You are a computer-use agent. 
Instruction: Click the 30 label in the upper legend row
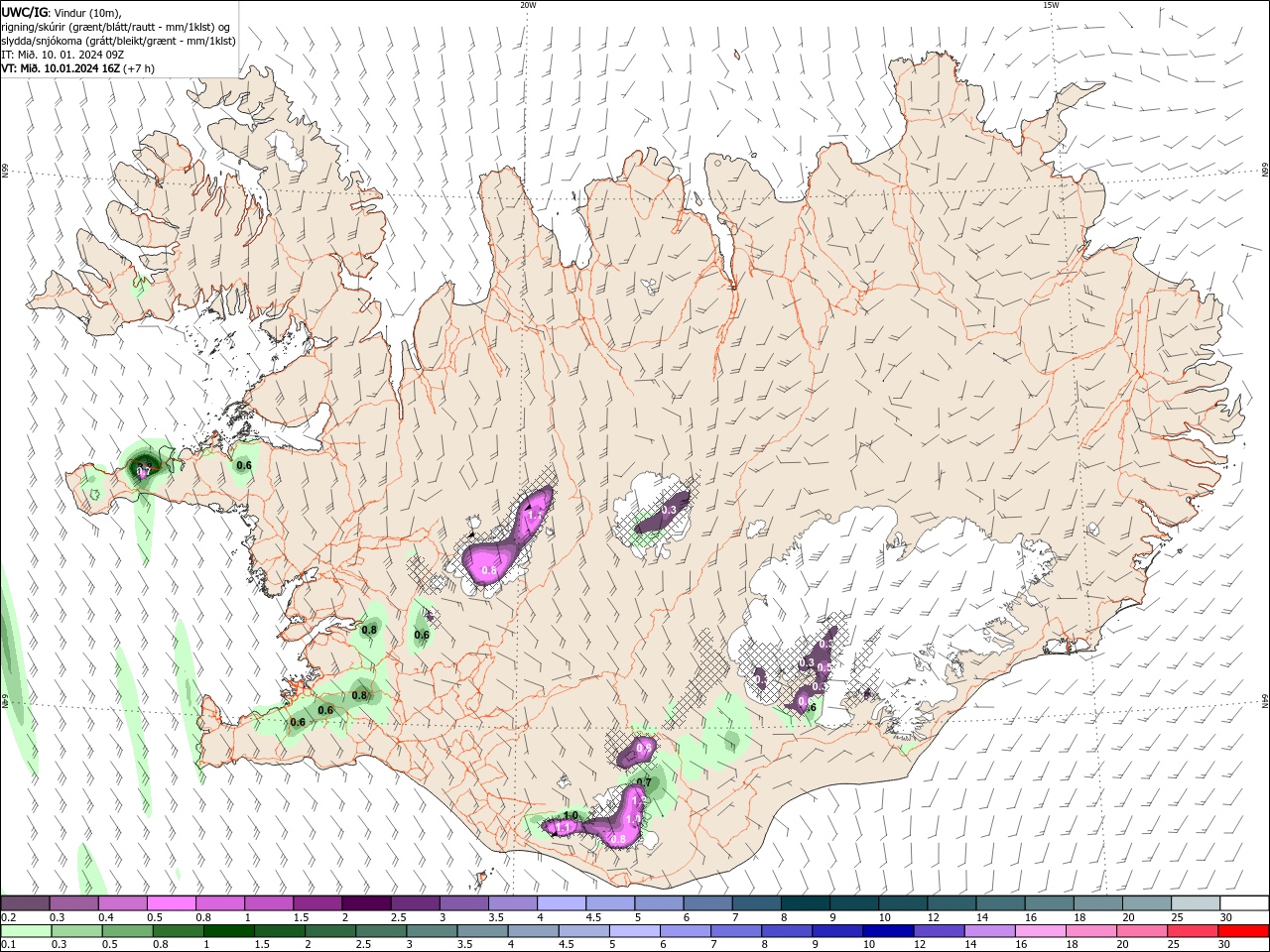coord(1226,918)
